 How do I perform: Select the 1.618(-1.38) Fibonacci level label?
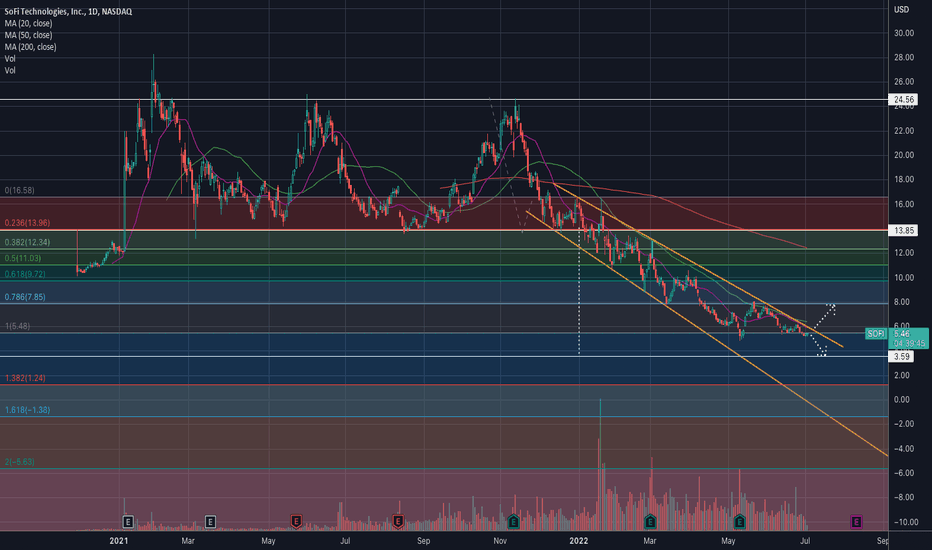[x=27, y=410]
